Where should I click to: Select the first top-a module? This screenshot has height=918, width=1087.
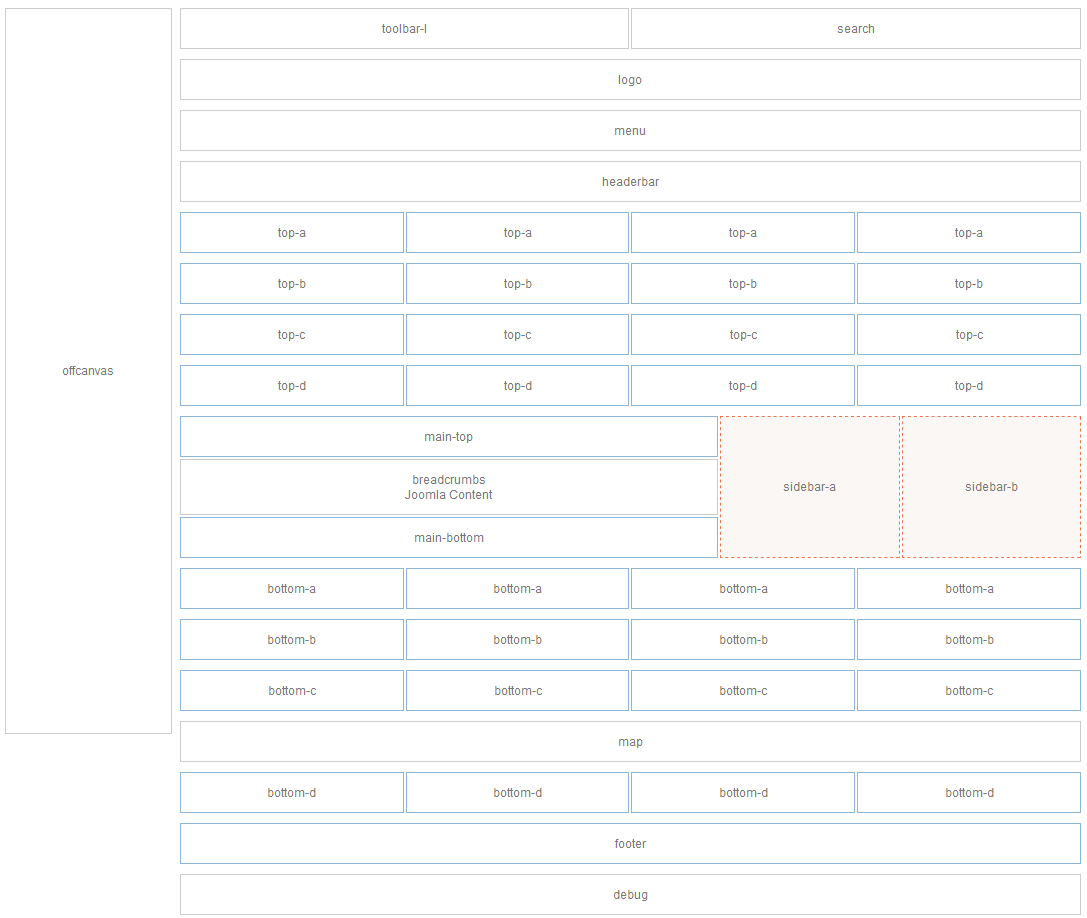pos(291,232)
